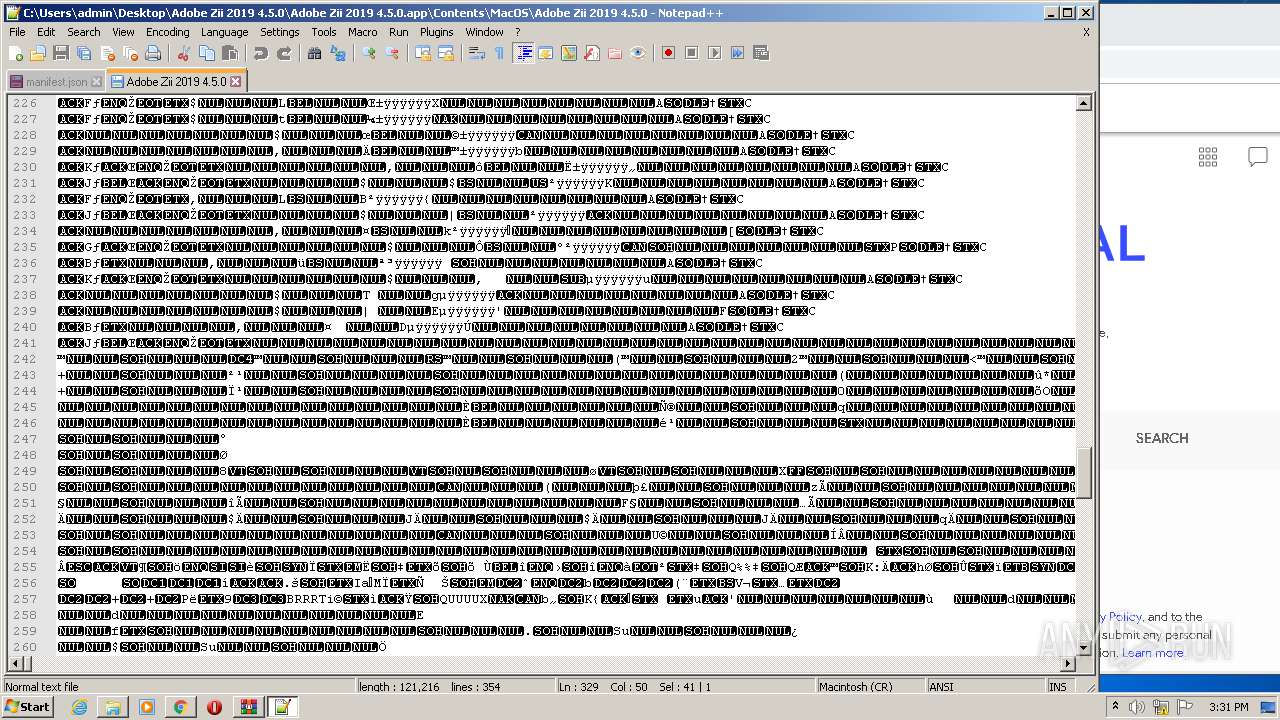Undo the last action

coord(261,53)
